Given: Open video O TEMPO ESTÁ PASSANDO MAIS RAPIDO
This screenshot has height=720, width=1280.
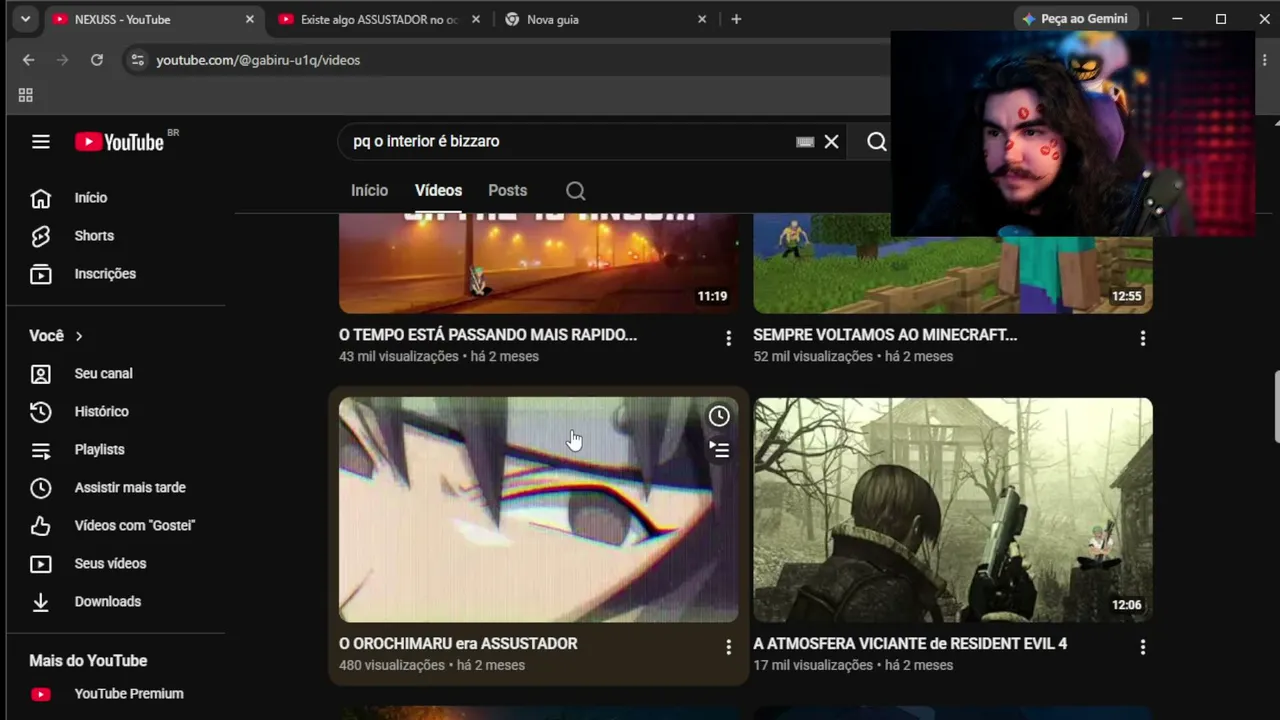Looking at the screenshot, I should tap(488, 335).
